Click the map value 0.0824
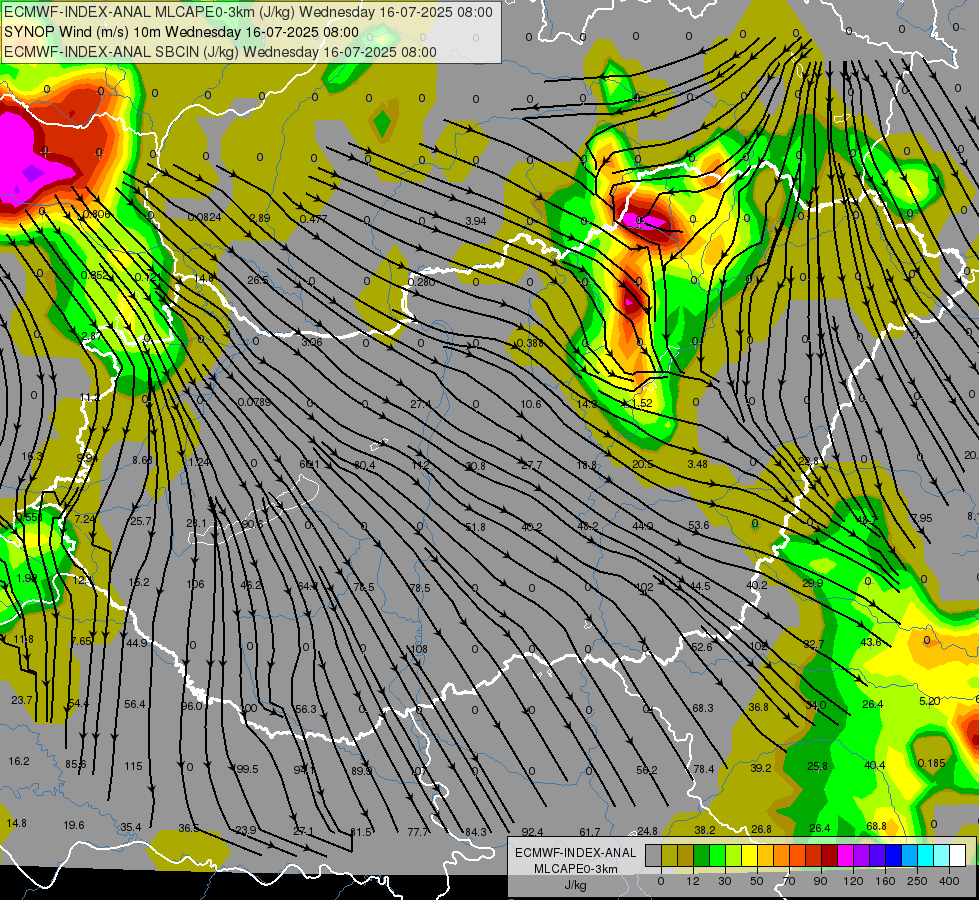Image resolution: width=979 pixels, height=900 pixels. (x=204, y=217)
